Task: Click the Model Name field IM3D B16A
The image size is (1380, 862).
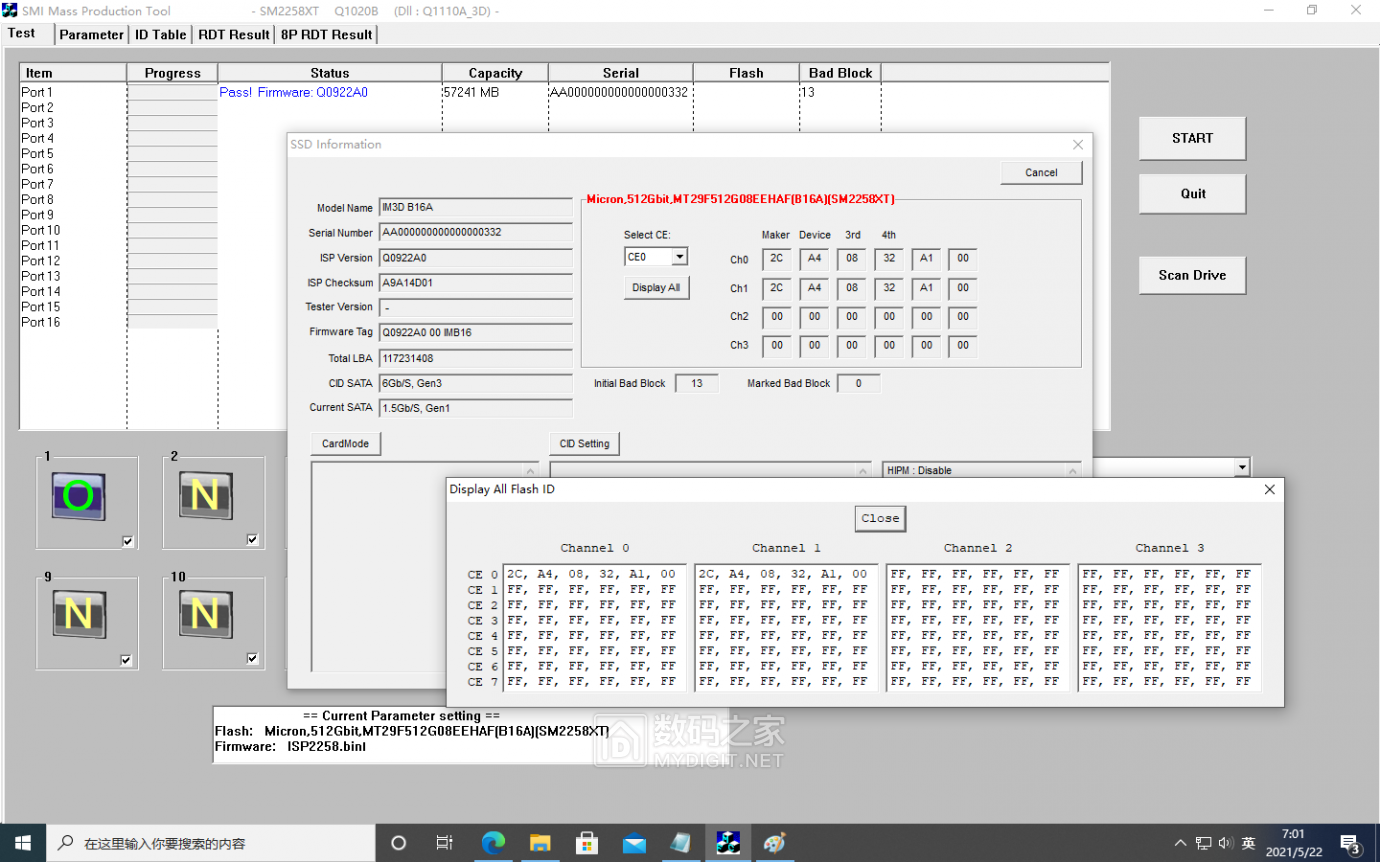Action: coord(476,208)
